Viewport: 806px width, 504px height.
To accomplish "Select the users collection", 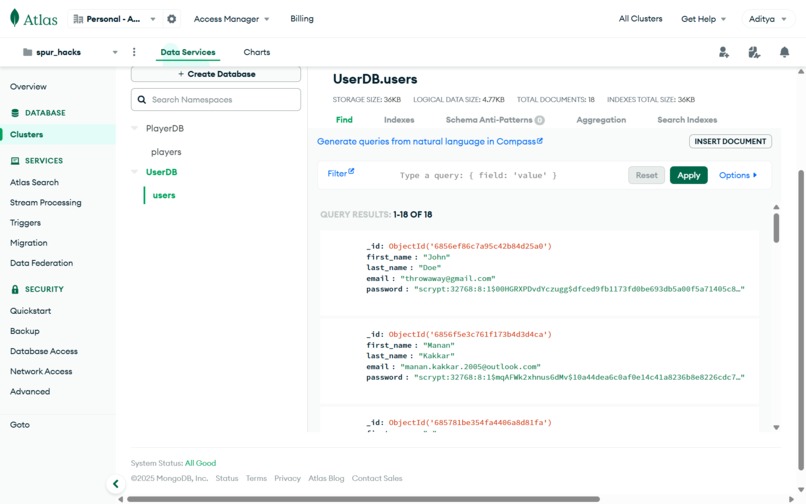I will pos(164,195).
